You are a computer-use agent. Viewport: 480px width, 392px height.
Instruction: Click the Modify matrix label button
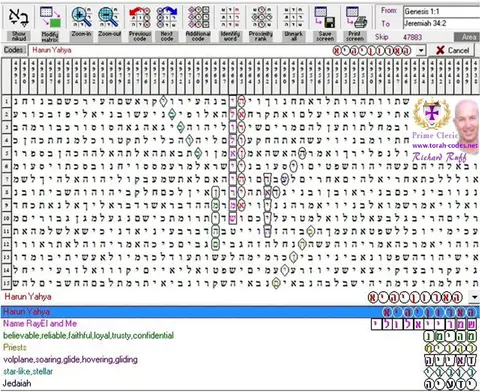click(50, 36)
